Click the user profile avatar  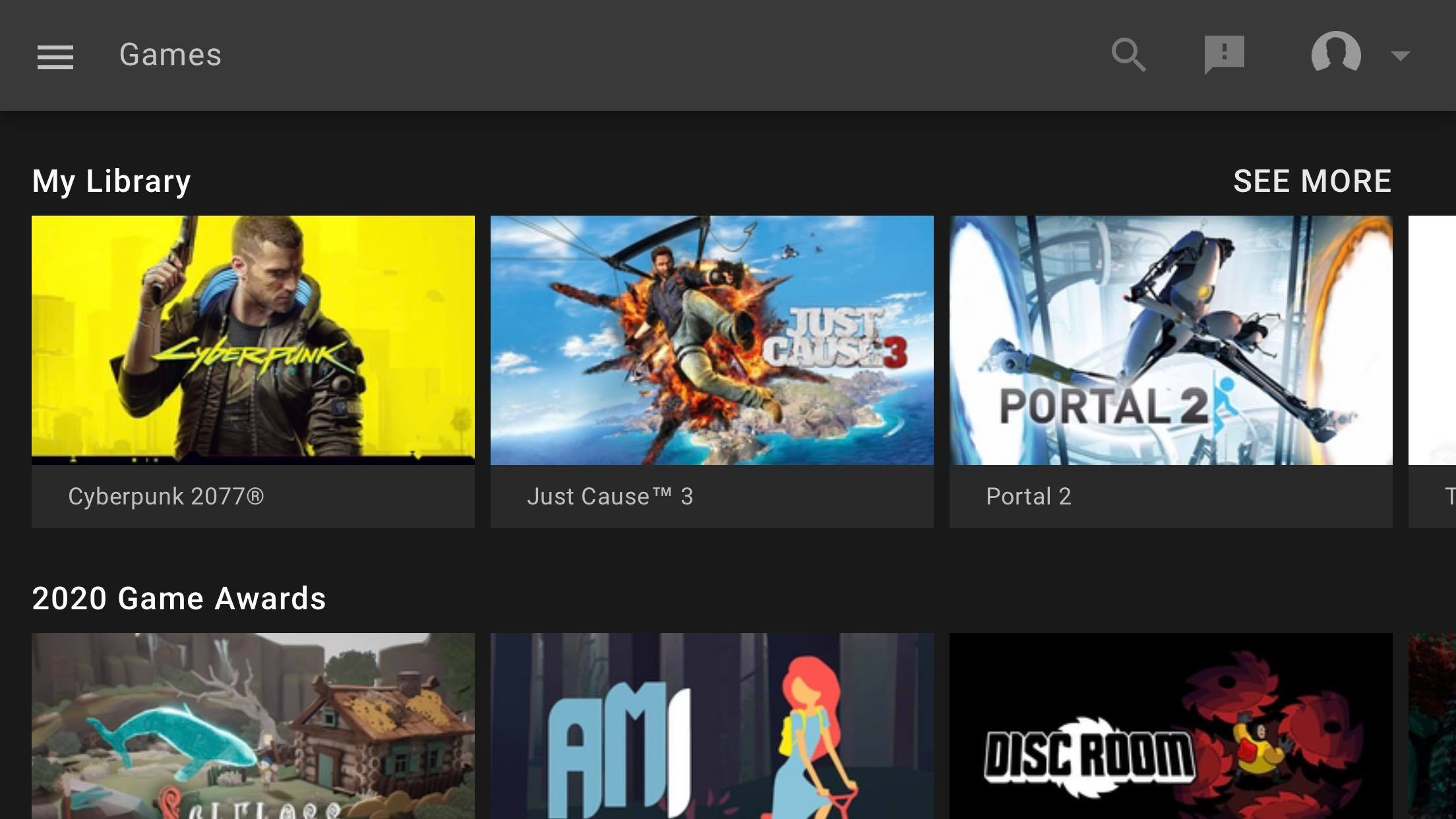[x=1336, y=53]
